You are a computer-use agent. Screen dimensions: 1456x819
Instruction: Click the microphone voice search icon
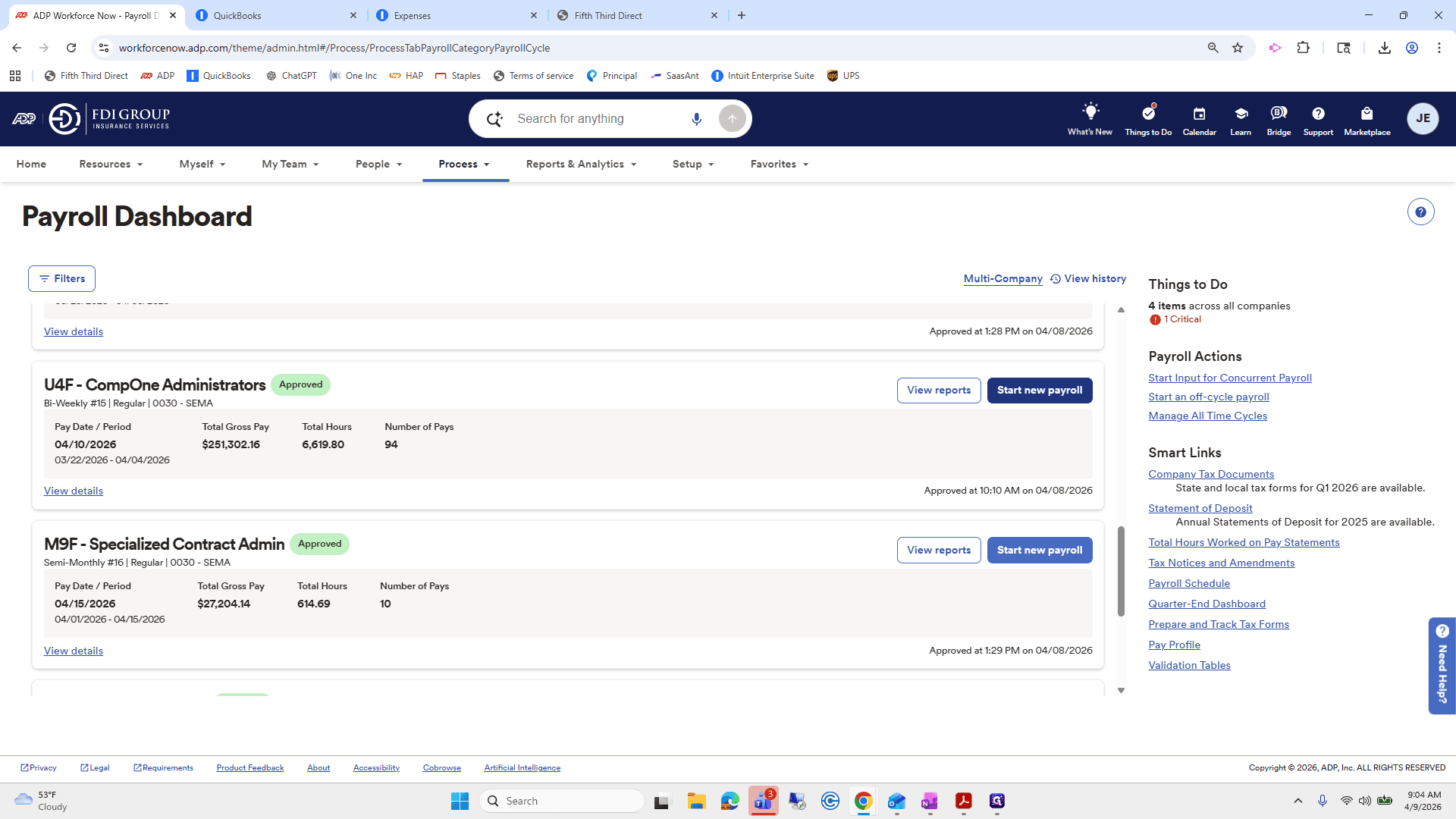[696, 119]
